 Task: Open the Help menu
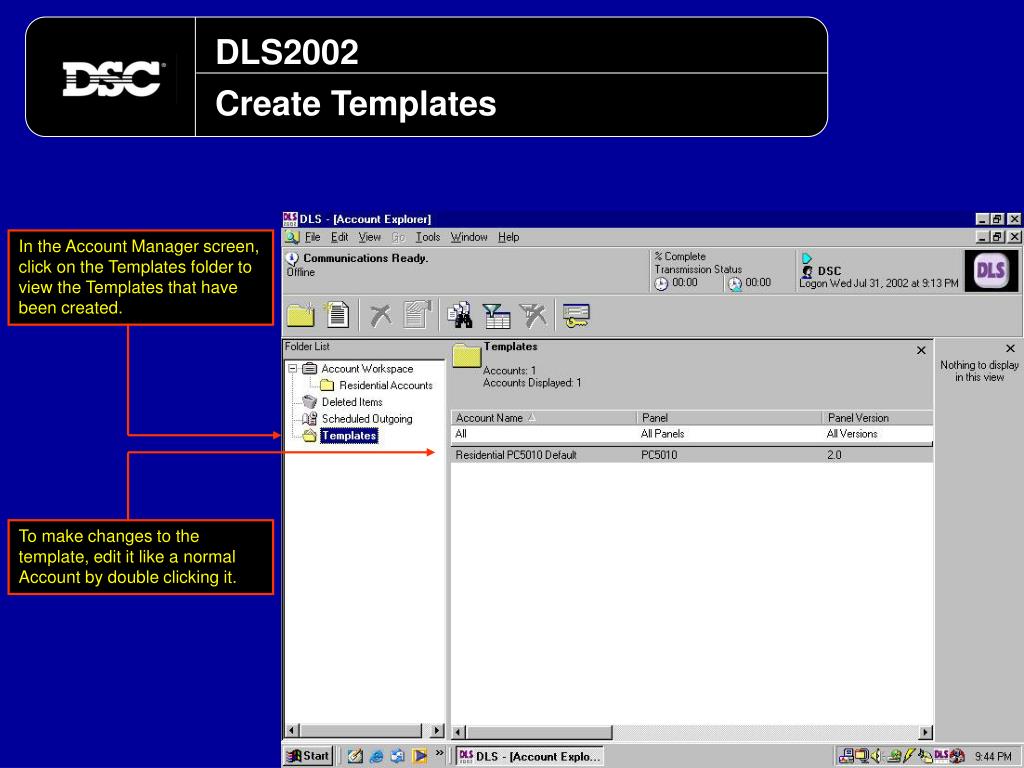coord(509,237)
